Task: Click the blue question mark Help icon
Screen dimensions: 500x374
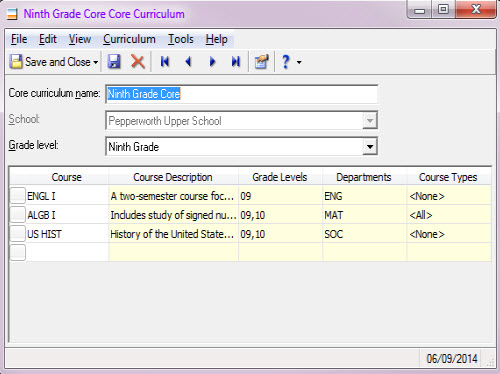Action: [x=286, y=62]
